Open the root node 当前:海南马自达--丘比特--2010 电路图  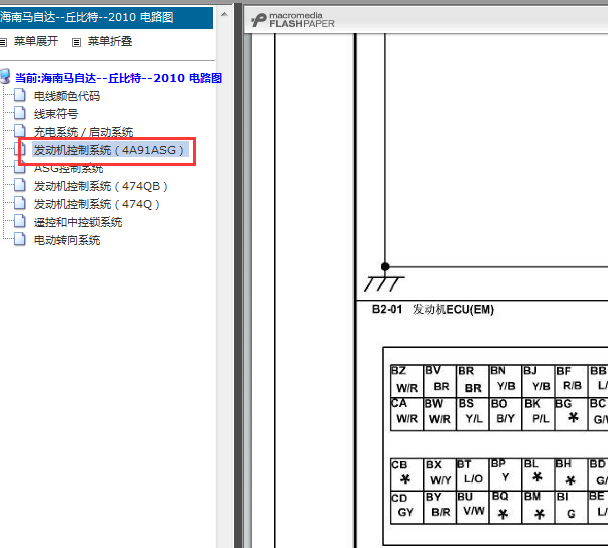tap(118, 78)
